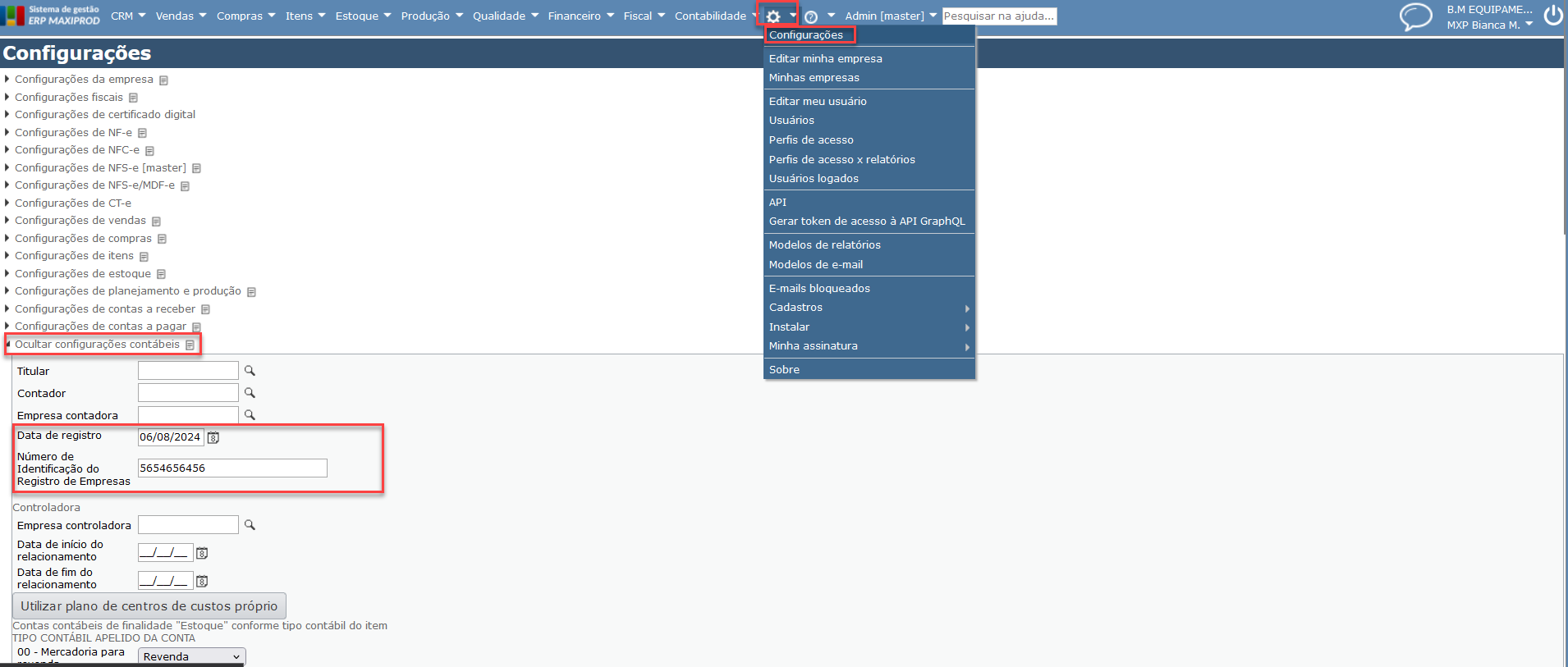This screenshot has width=1568, height=667.
Task: Select Usuários from the settings menu
Action: (x=791, y=121)
